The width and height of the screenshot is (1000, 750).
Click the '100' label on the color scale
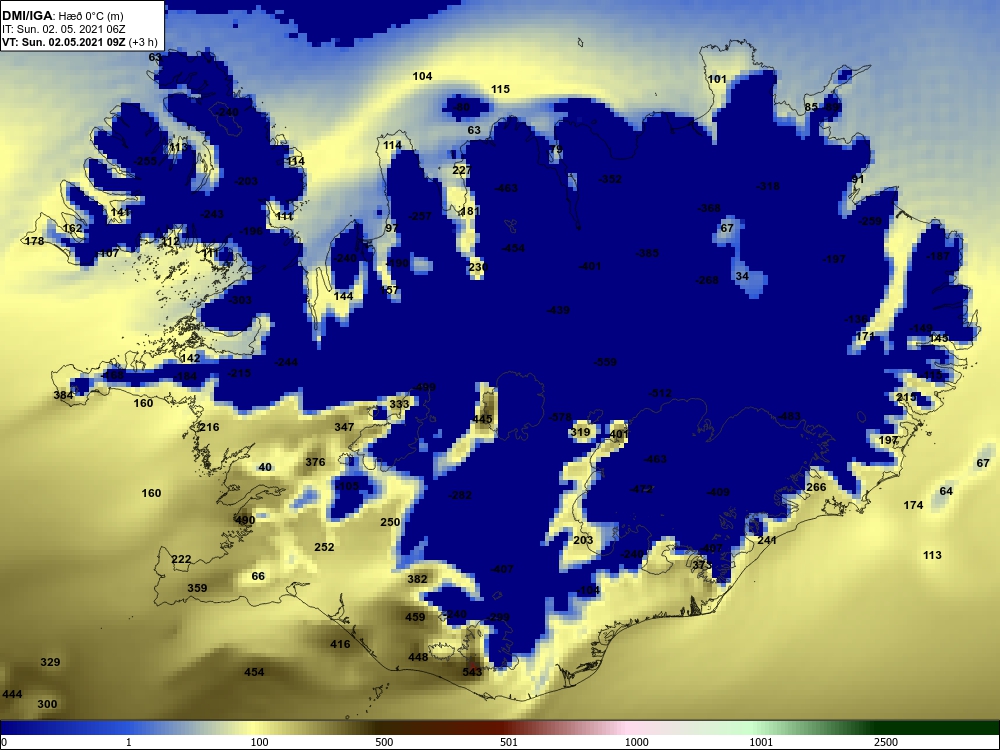point(259,742)
